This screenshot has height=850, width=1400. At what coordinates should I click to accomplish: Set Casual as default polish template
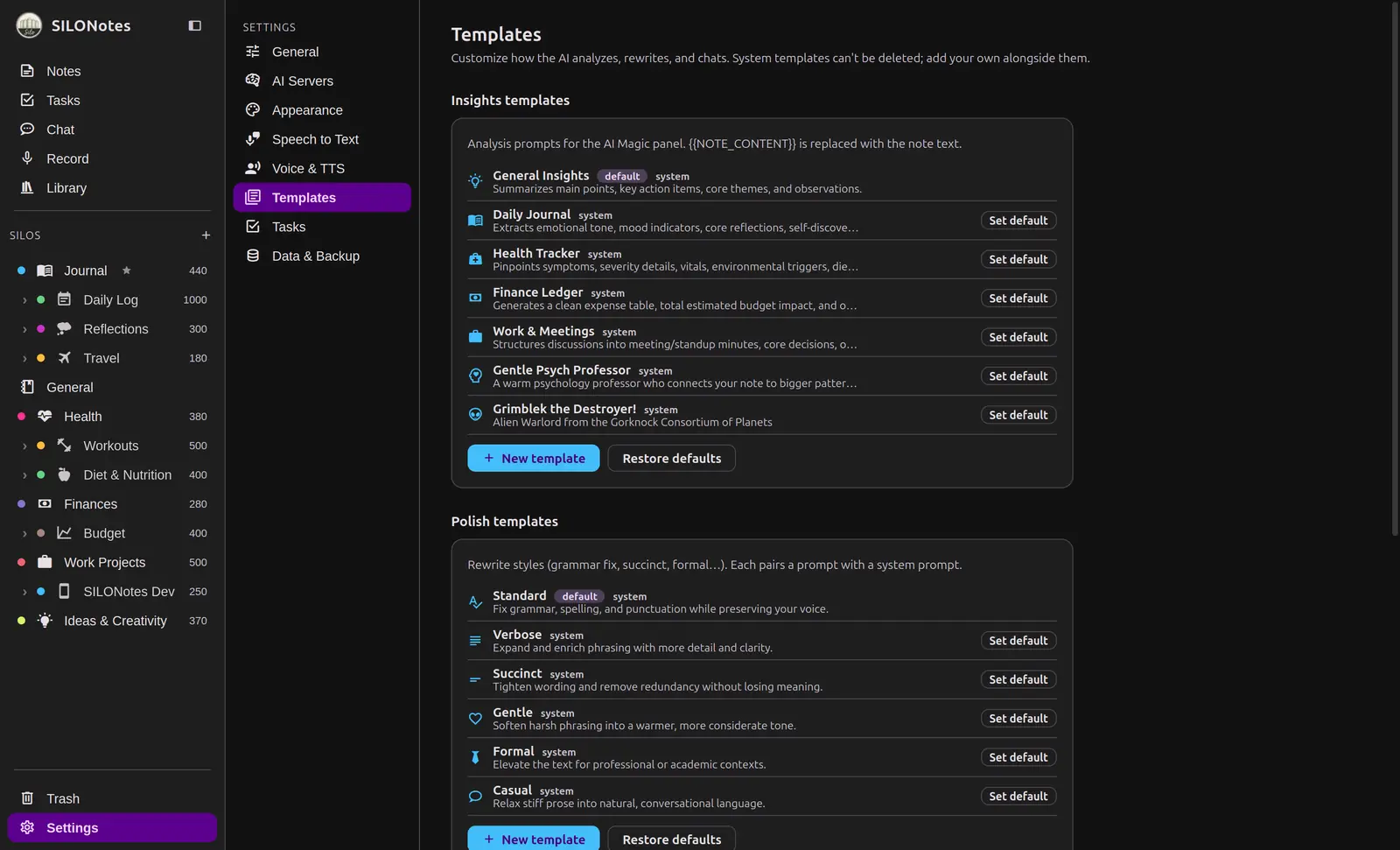pos(1018,797)
